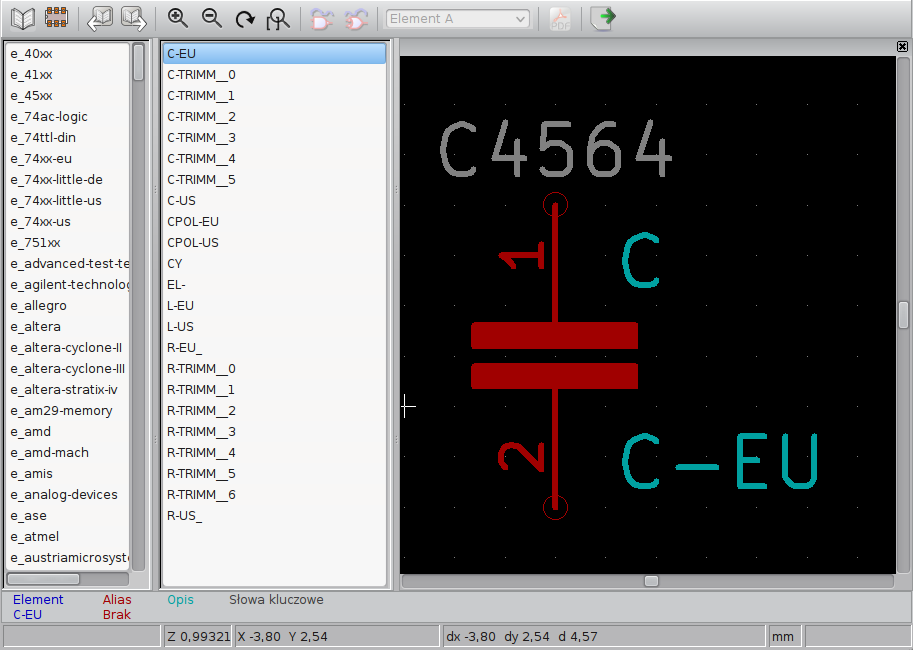Zoom out of the symbol view

point(211,18)
